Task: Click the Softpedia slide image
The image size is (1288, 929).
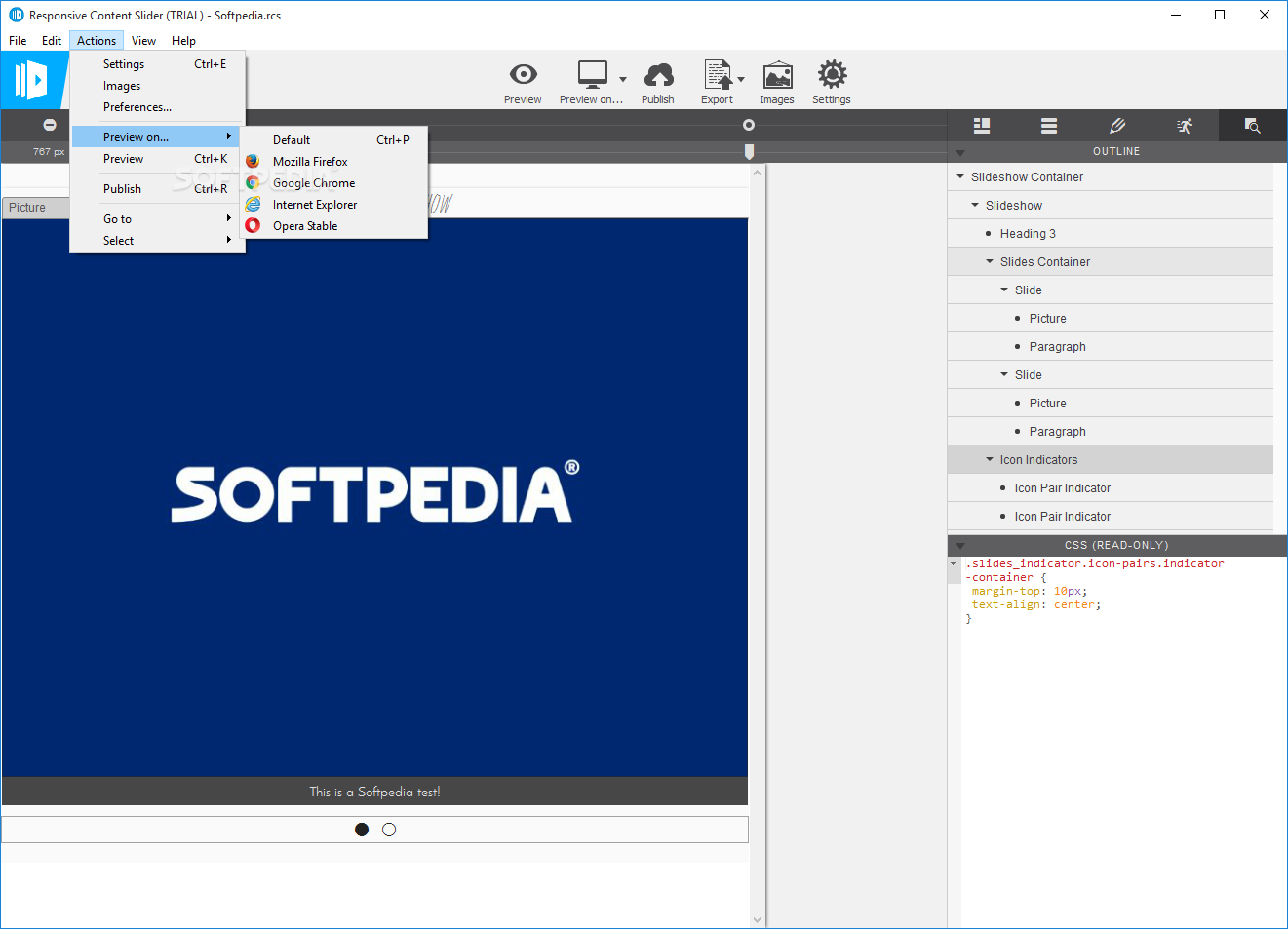Action: point(374,497)
